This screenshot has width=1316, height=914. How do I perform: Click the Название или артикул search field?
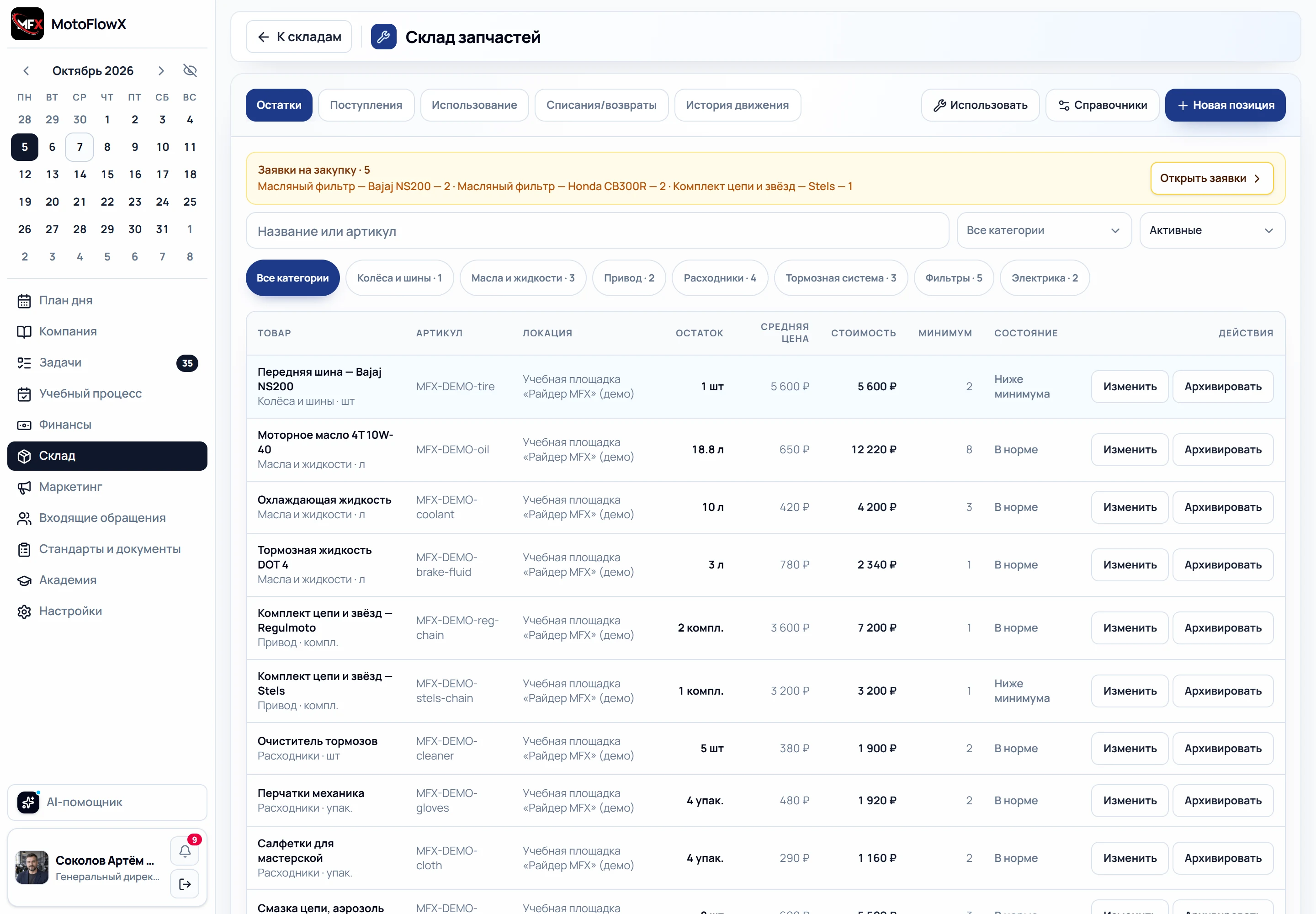pyautogui.click(x=597, y=231)
